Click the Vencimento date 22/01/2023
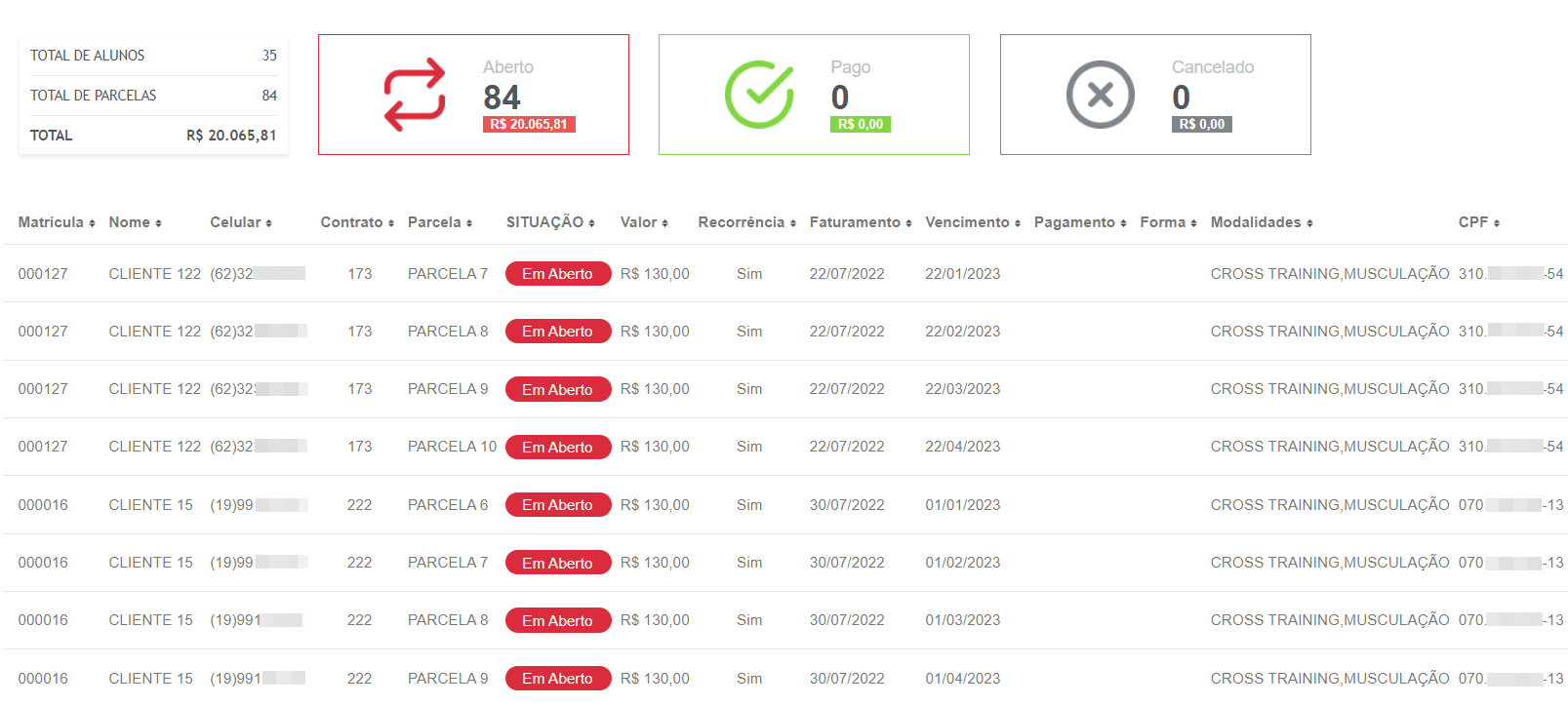The image size is (1568, 706). click(x=963, y=274)
